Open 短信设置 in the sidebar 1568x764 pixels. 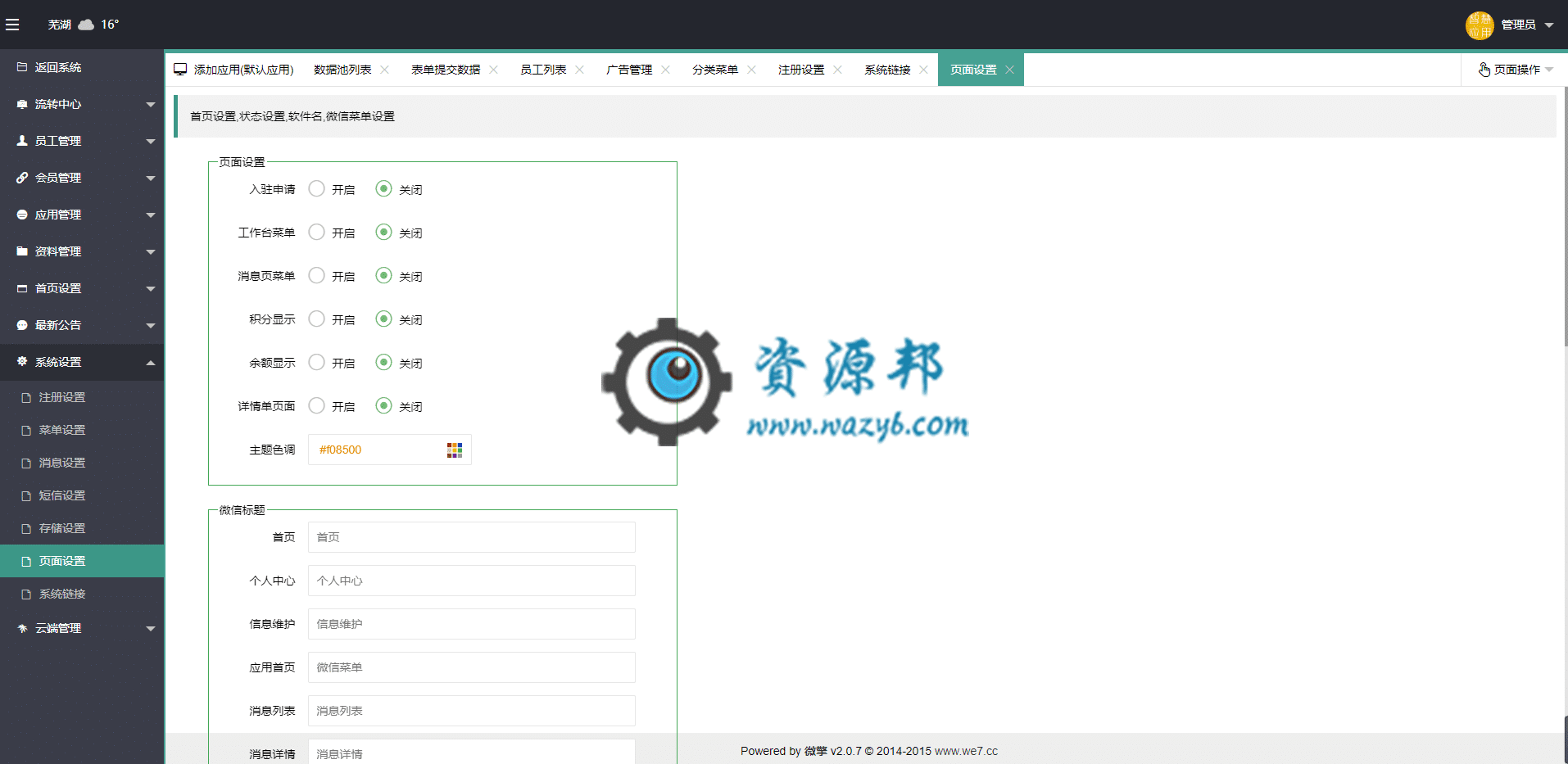(x=82, y=495)
